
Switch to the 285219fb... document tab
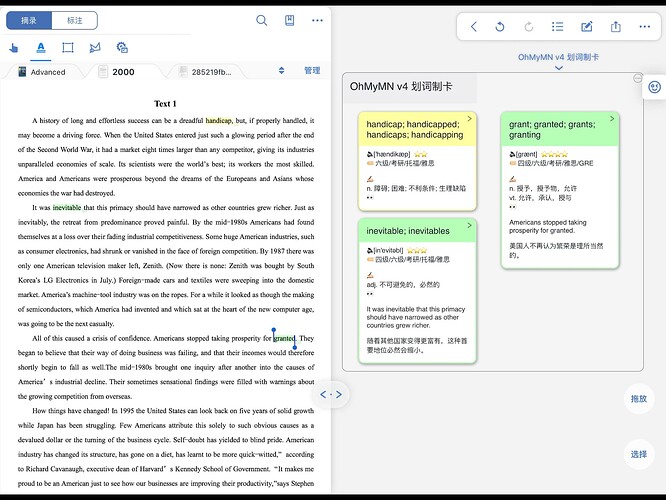click(x=205, y=72)
